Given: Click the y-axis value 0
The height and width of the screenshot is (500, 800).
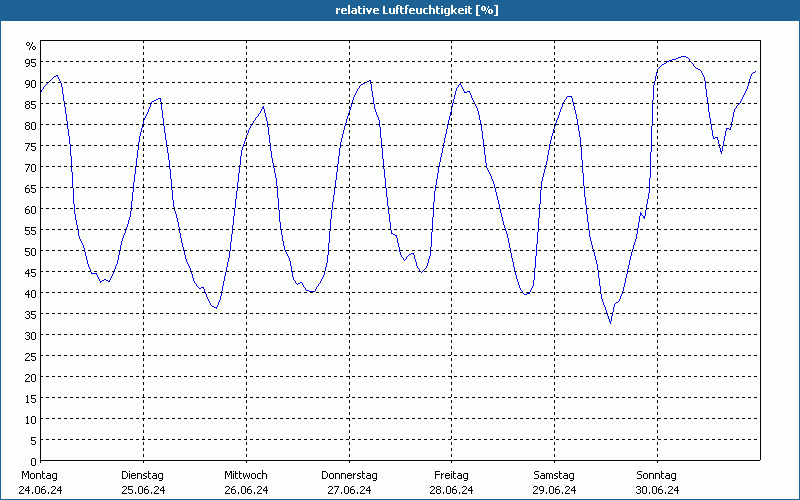Looking at the screenshot, I should click(34, 462).
